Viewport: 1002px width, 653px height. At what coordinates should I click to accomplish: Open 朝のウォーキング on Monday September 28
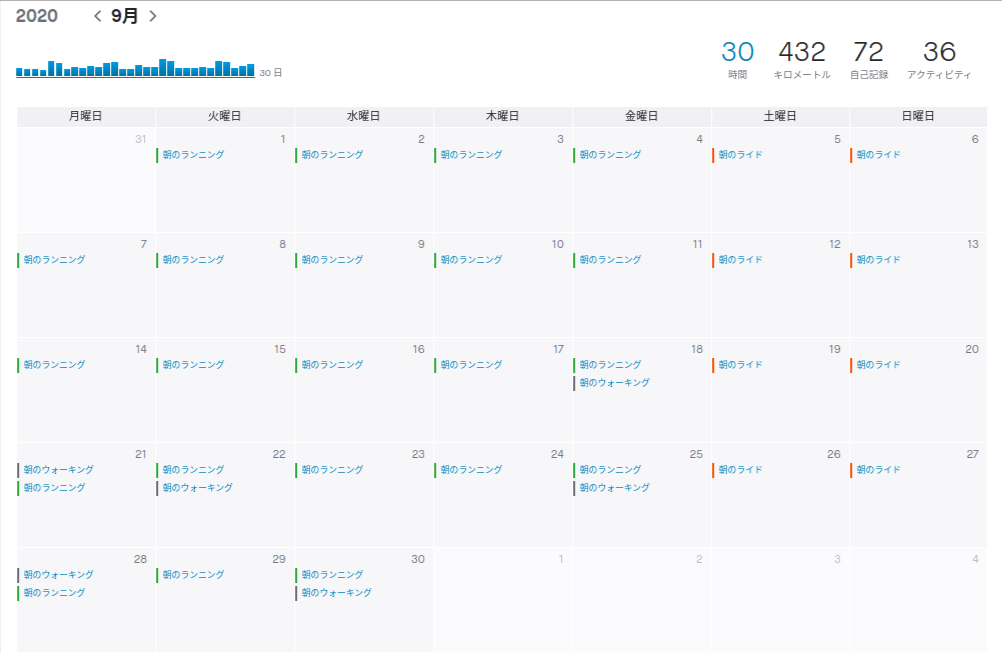coord(59,575)
